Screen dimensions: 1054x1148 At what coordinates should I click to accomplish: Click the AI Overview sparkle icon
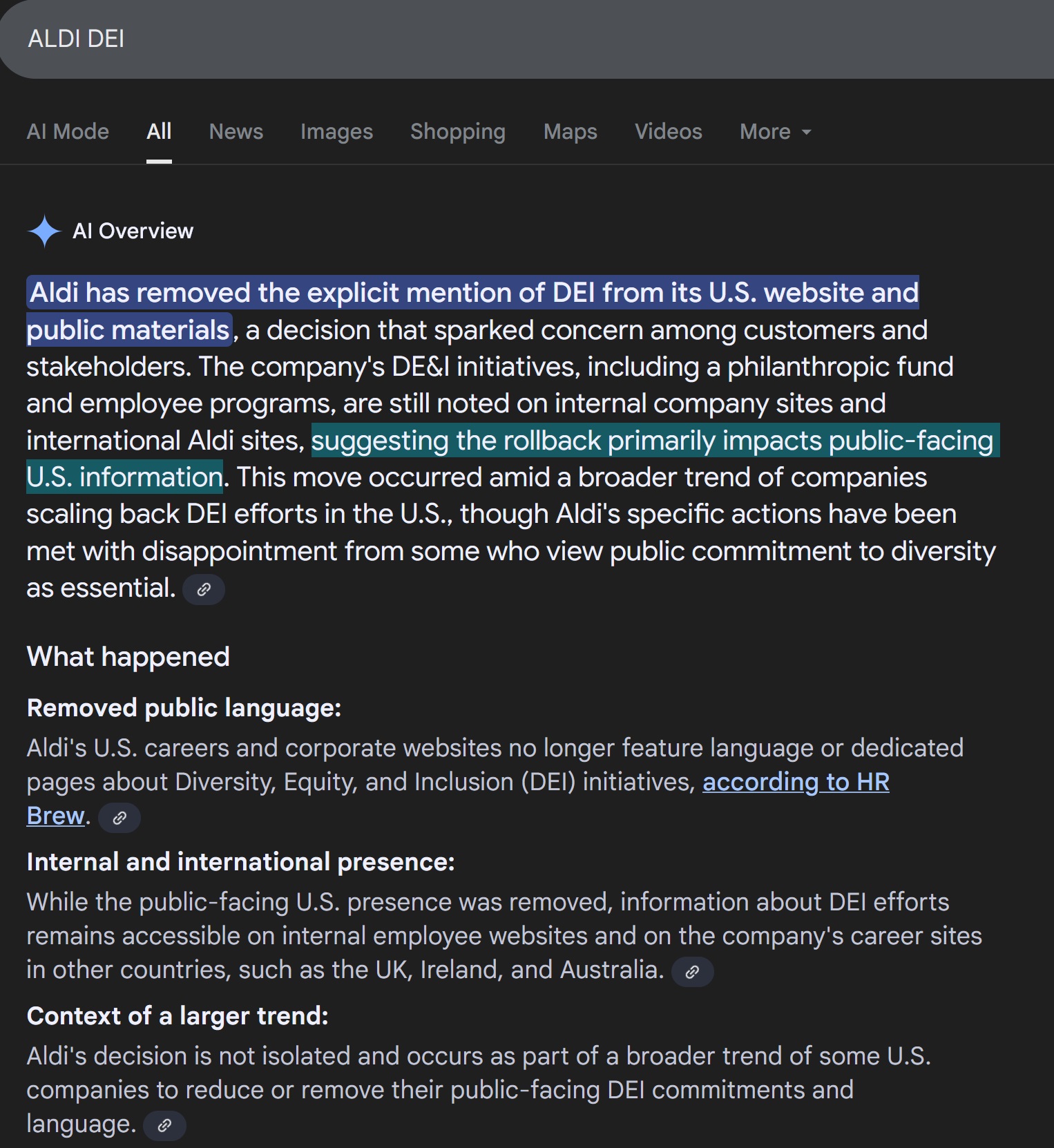point(45,231)
